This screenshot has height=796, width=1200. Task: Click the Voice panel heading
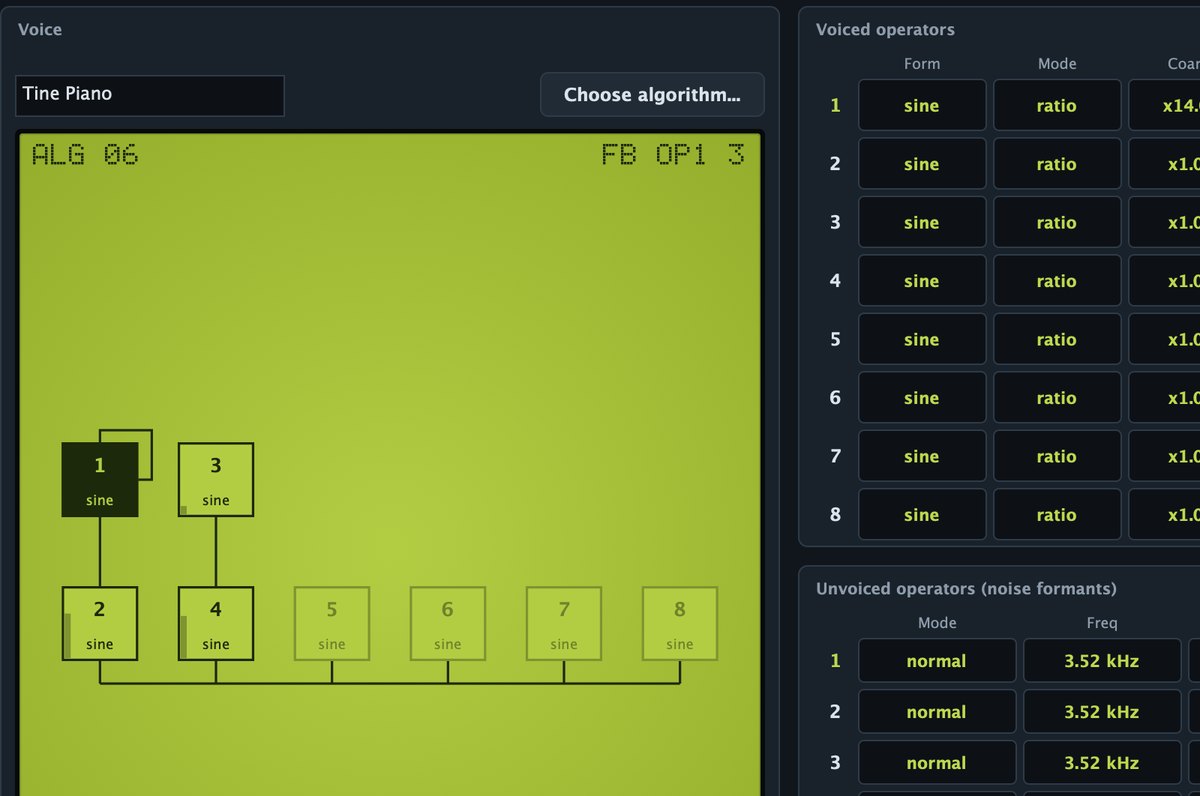(x=40, y=30)
